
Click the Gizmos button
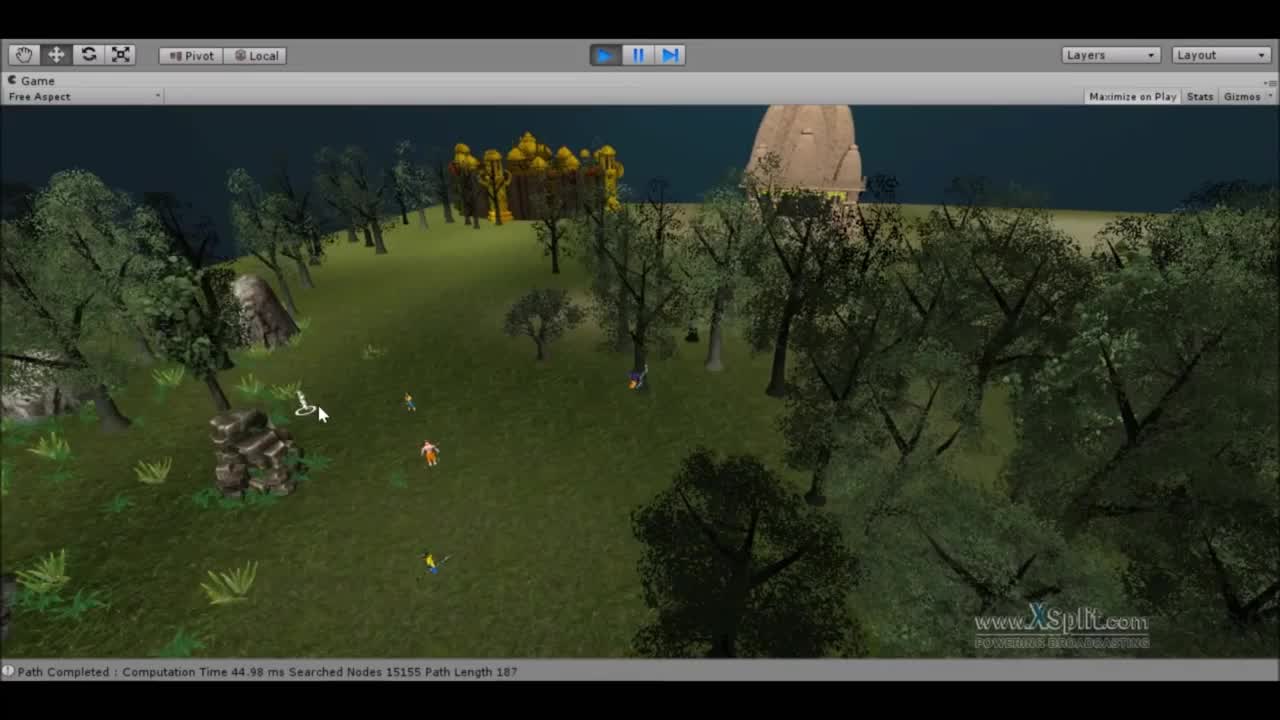[x=1240, y=96]
